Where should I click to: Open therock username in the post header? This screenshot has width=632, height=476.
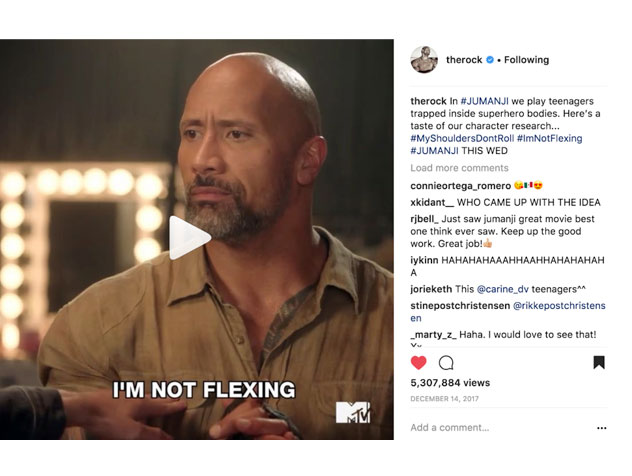(462, 60)
